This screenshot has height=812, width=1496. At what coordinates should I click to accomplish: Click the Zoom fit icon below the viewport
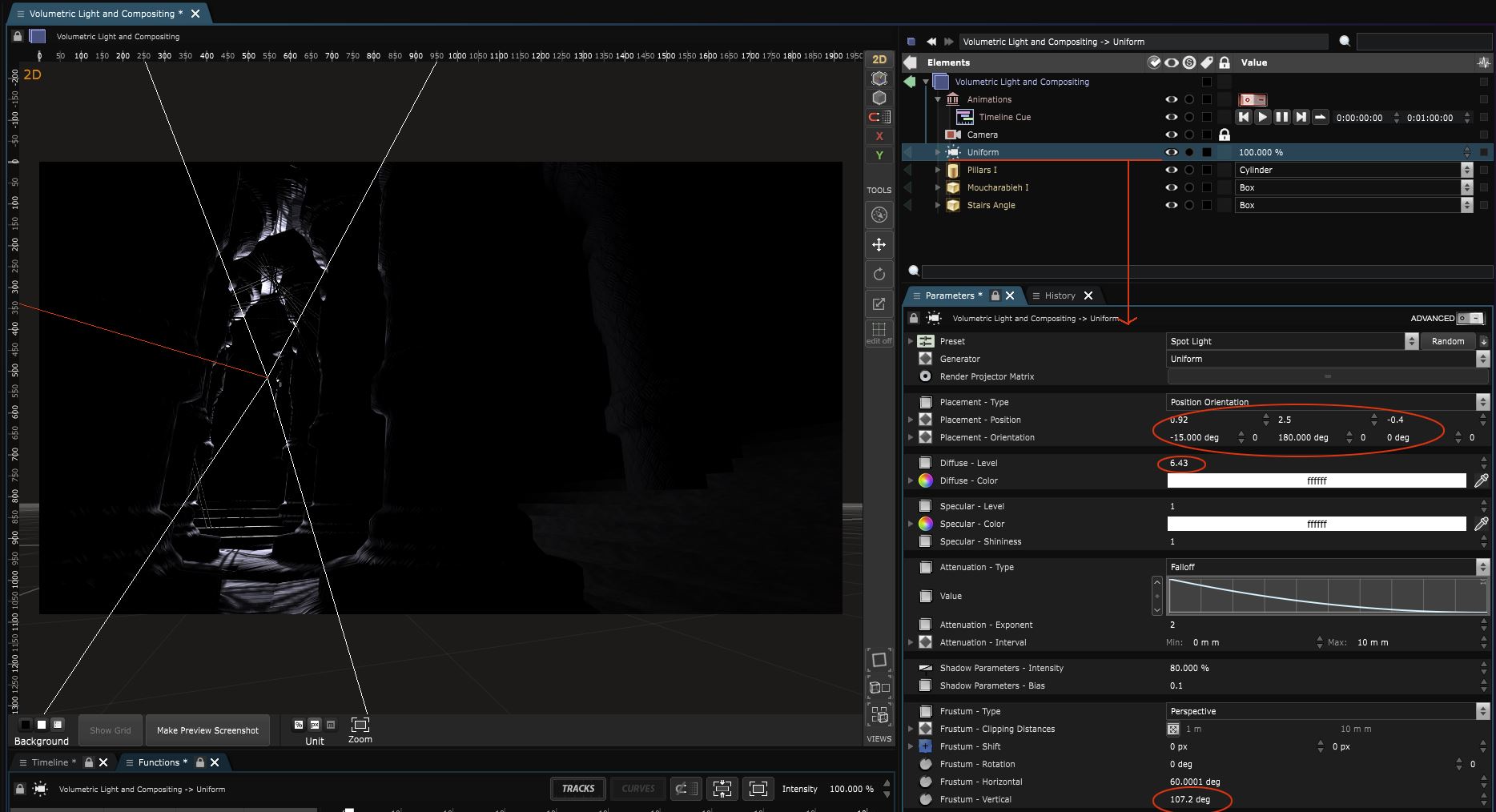(x=360, y=725)
